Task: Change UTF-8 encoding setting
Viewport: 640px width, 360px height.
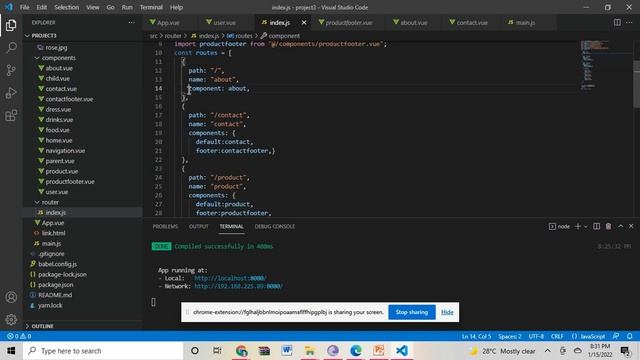Action: tap(536, 336)
